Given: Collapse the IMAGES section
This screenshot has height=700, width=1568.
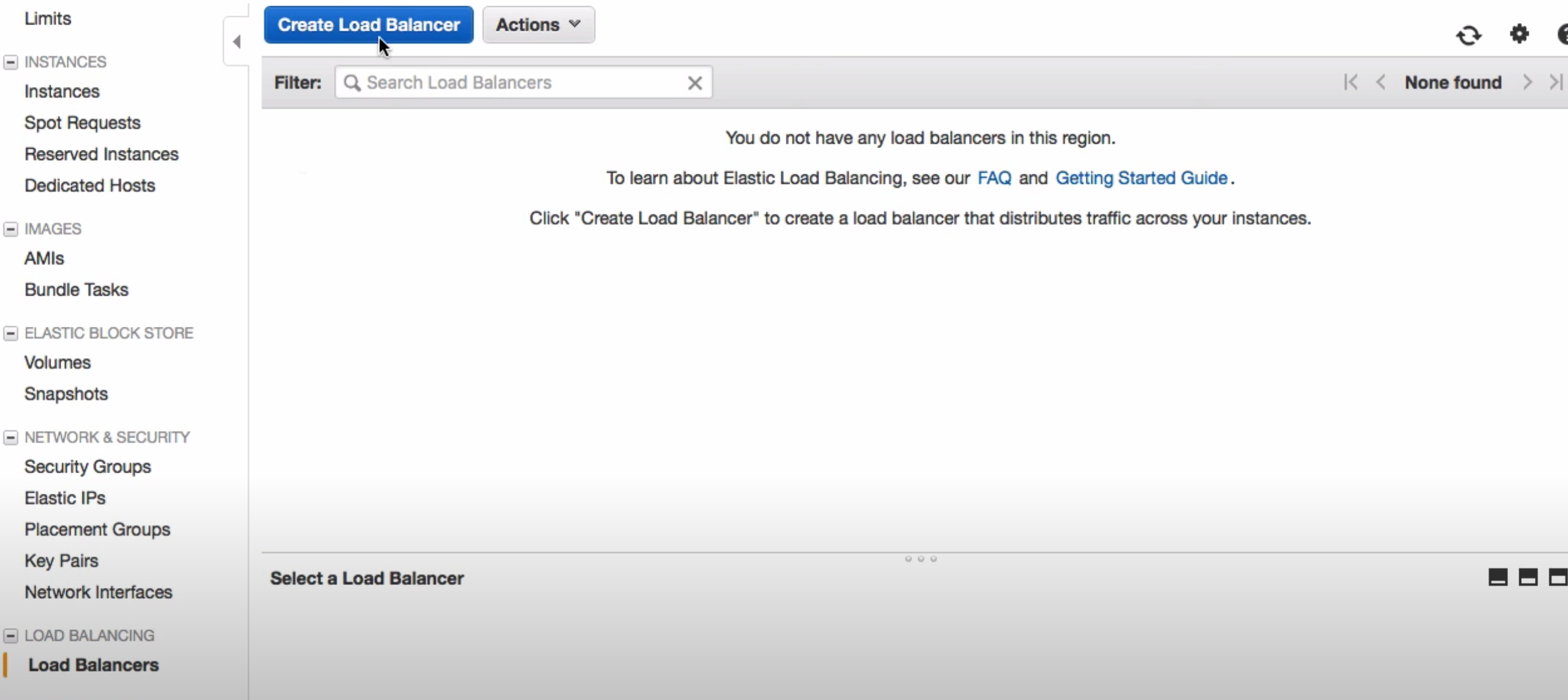Looking at the screenshot, I should (11, 229).
